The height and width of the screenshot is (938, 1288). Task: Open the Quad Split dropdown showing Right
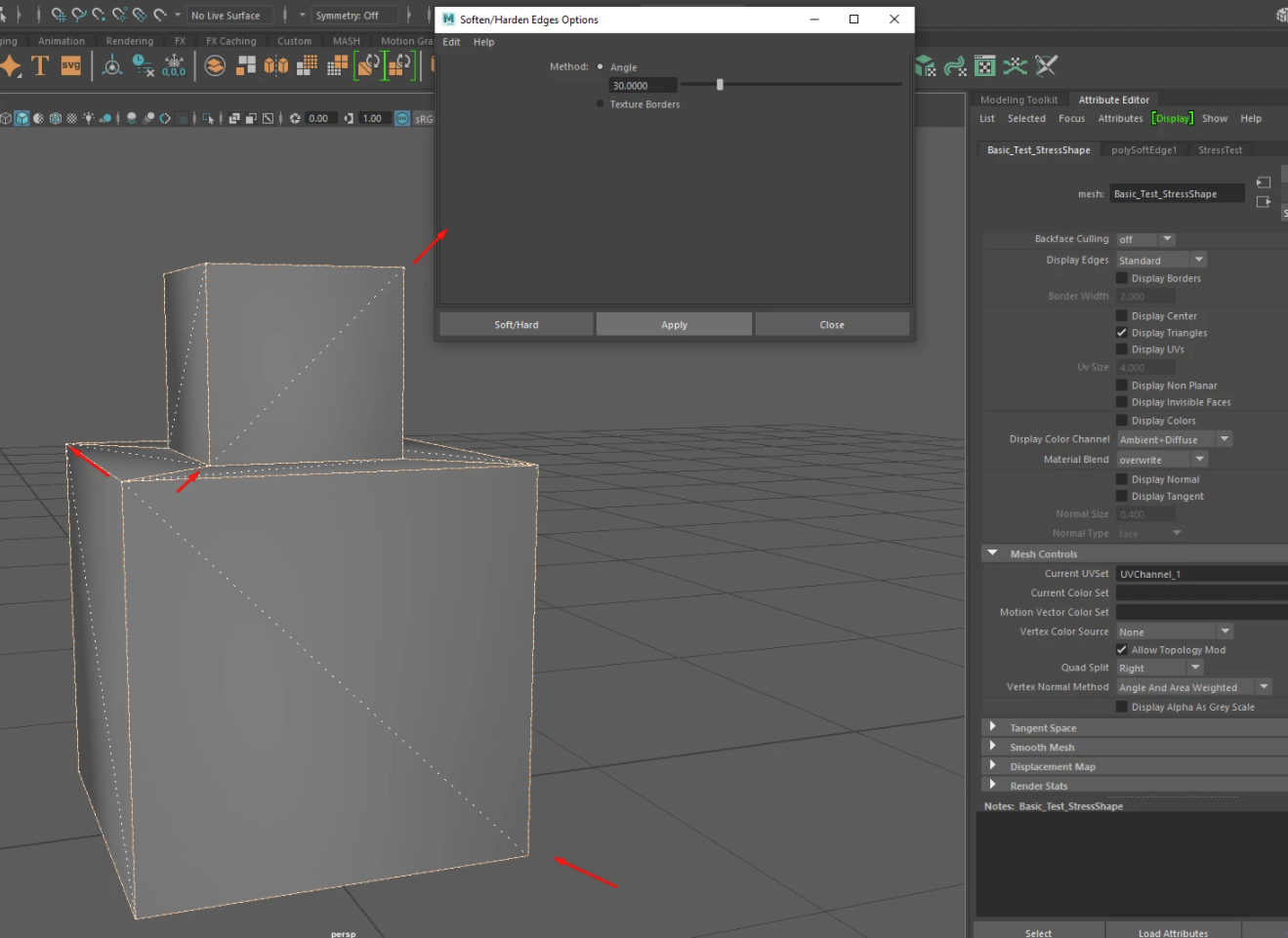point(1159,667)
